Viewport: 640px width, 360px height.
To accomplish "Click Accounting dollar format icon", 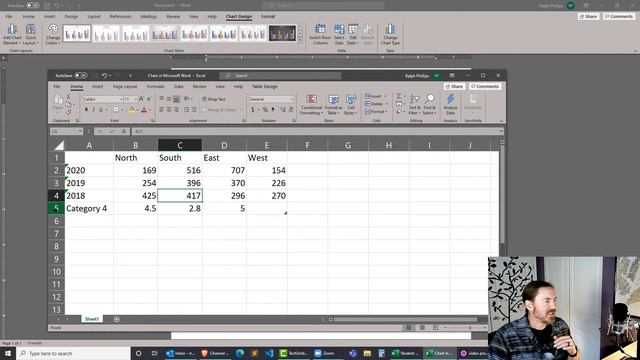I will point(253,110).
